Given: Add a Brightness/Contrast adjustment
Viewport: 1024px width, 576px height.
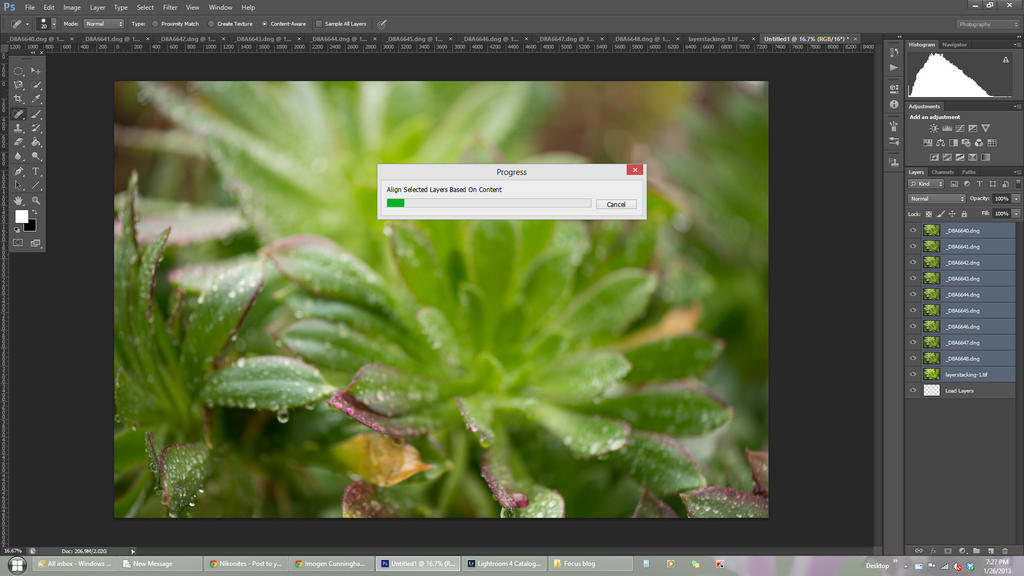Looking at the screenshot, I should 934,128.
